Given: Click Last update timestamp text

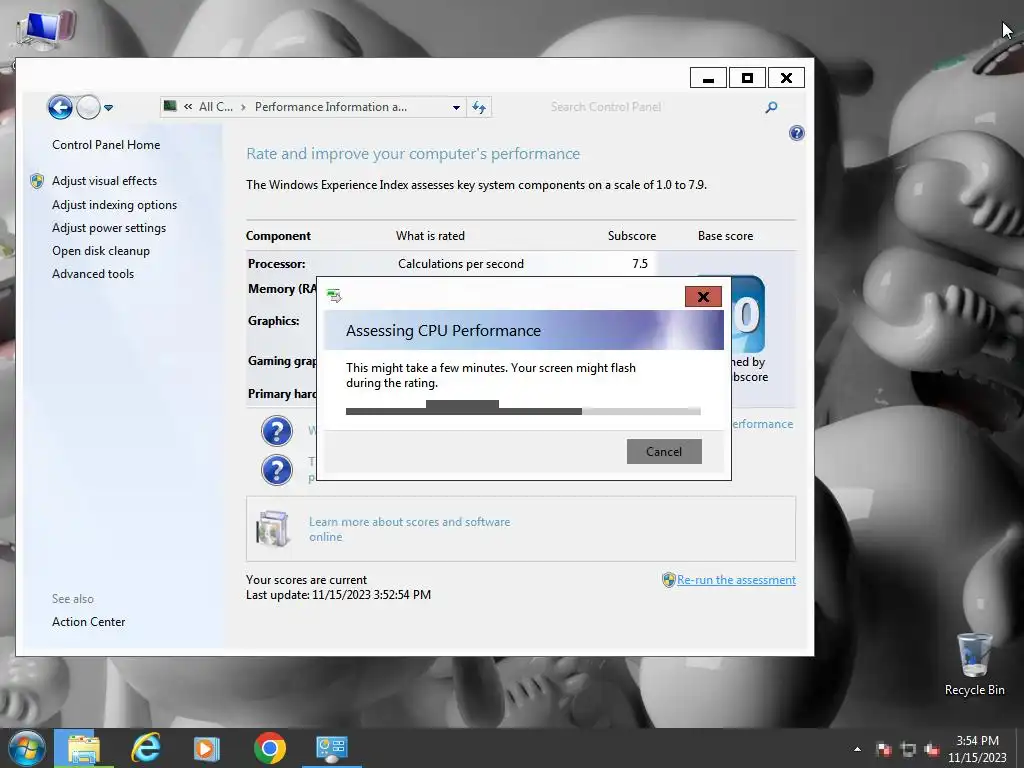Looking at the screenshot, I should click(338, 595).
